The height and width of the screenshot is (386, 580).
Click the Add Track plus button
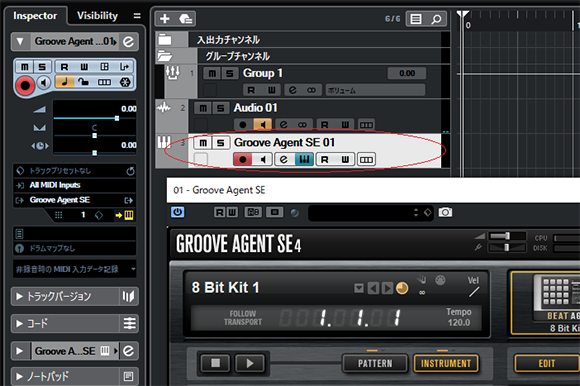click(165, 18)
